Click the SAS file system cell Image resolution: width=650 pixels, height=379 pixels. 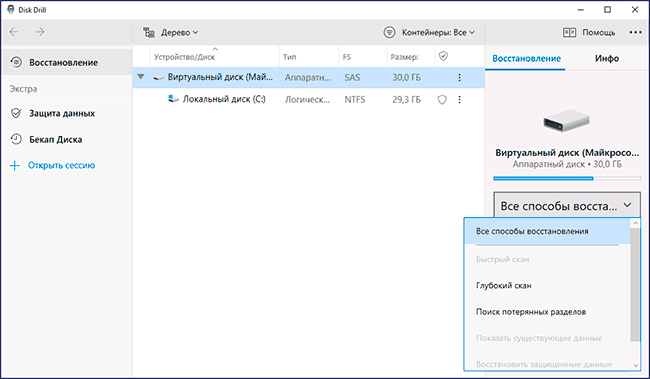pyautogui.click(x=352, y=78)
